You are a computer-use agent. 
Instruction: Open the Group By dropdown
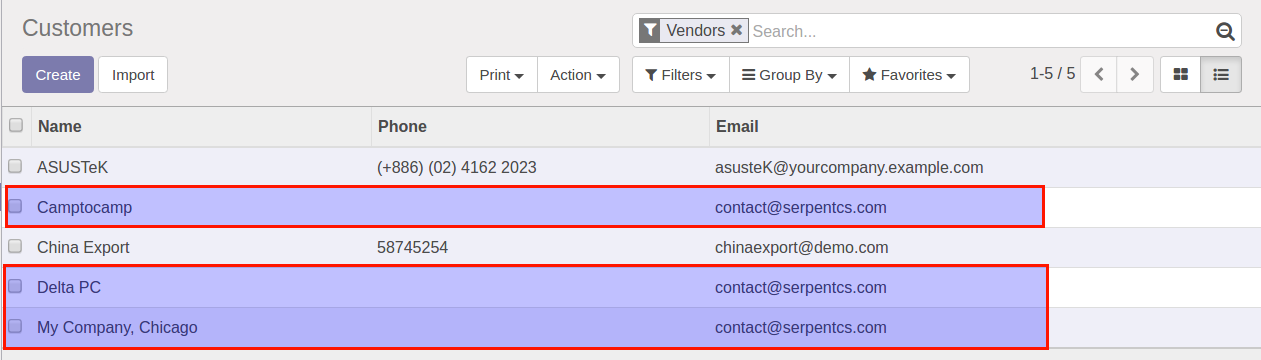pos(789,74)
